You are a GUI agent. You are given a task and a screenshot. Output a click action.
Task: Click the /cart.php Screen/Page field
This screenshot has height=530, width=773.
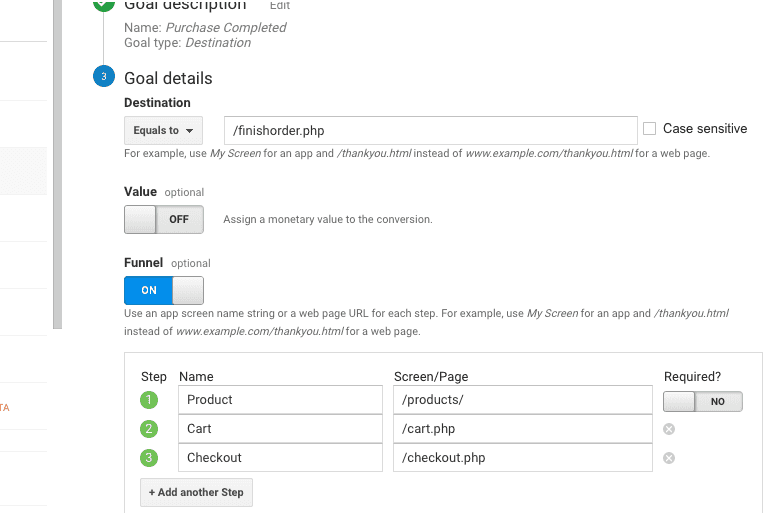click(x=523, y=429)
